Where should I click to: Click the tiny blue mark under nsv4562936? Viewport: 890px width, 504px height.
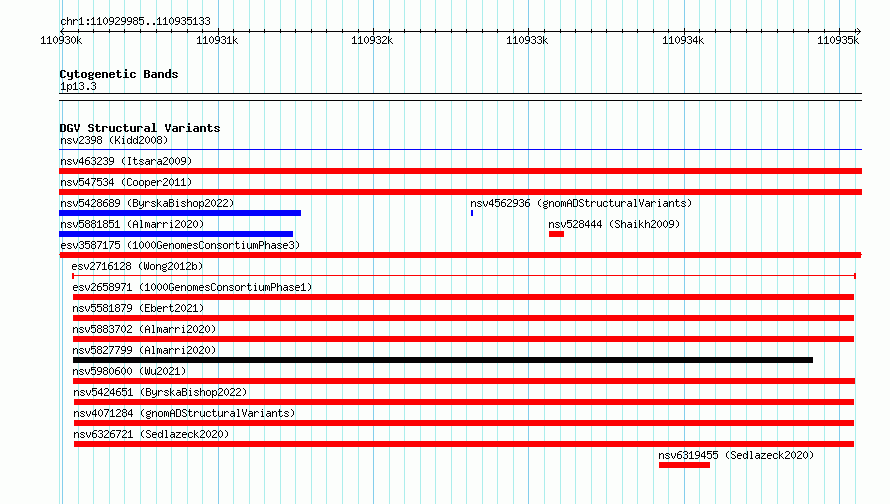point(472,213)
